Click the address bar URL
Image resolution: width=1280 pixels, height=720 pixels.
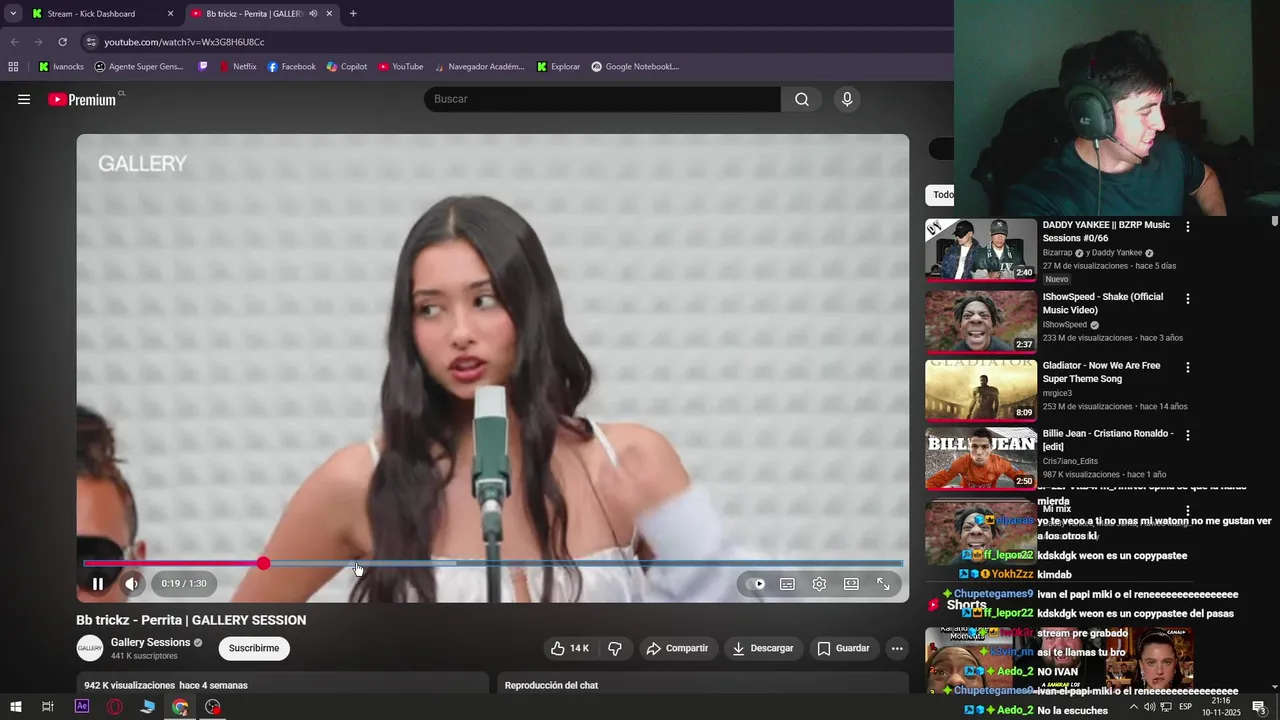point(184,42)
